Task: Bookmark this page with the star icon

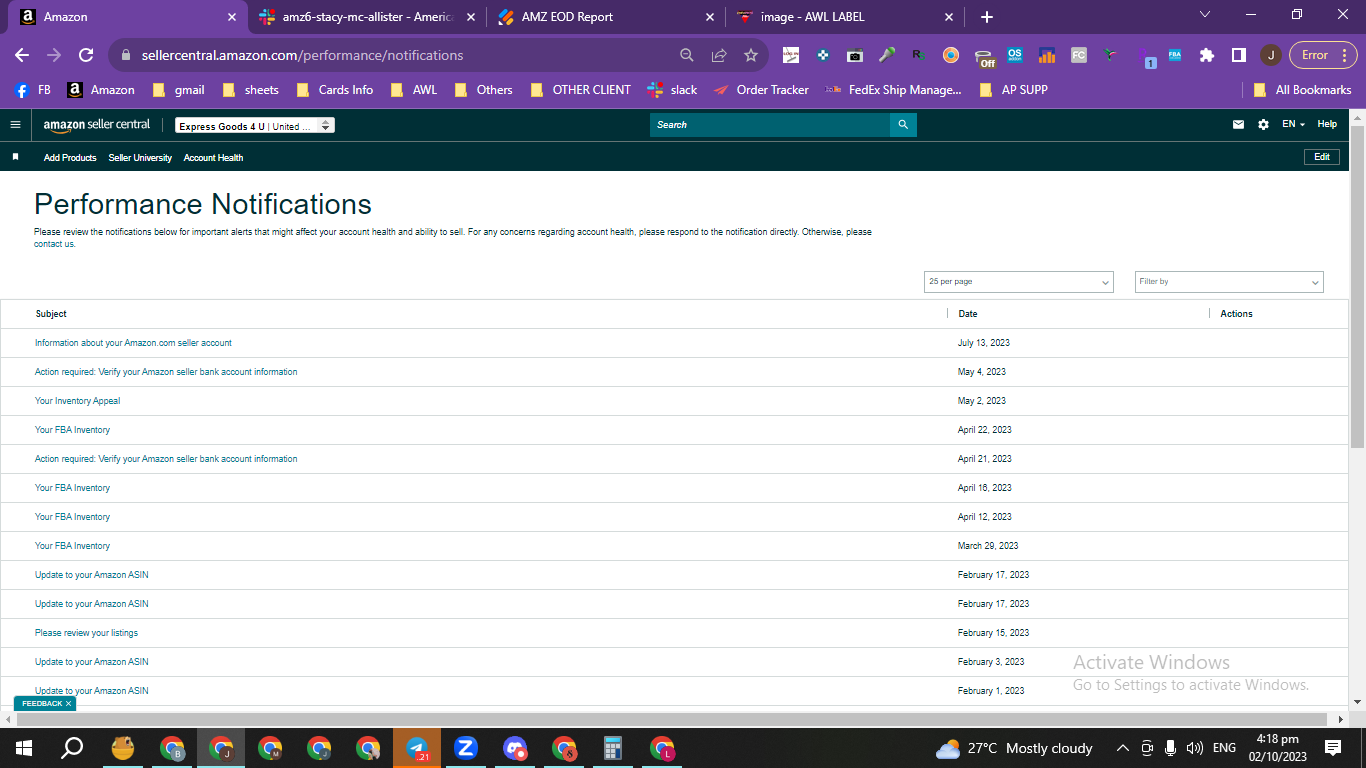Action: pyautogui.click(x=751, y=55)
